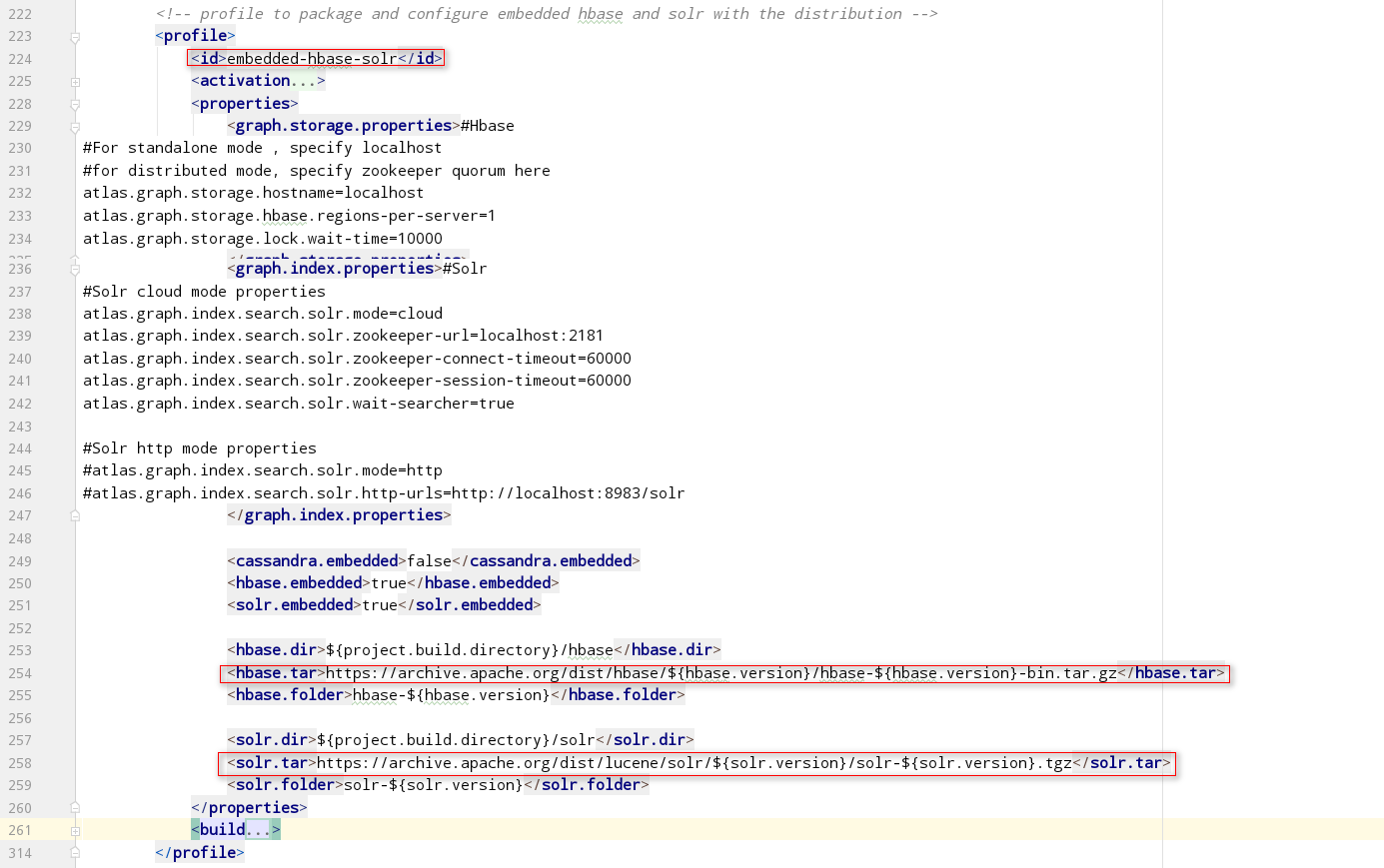
Task: Click line number 224 in the gutter
Action: pyautogui.click(x=20, y=59)
